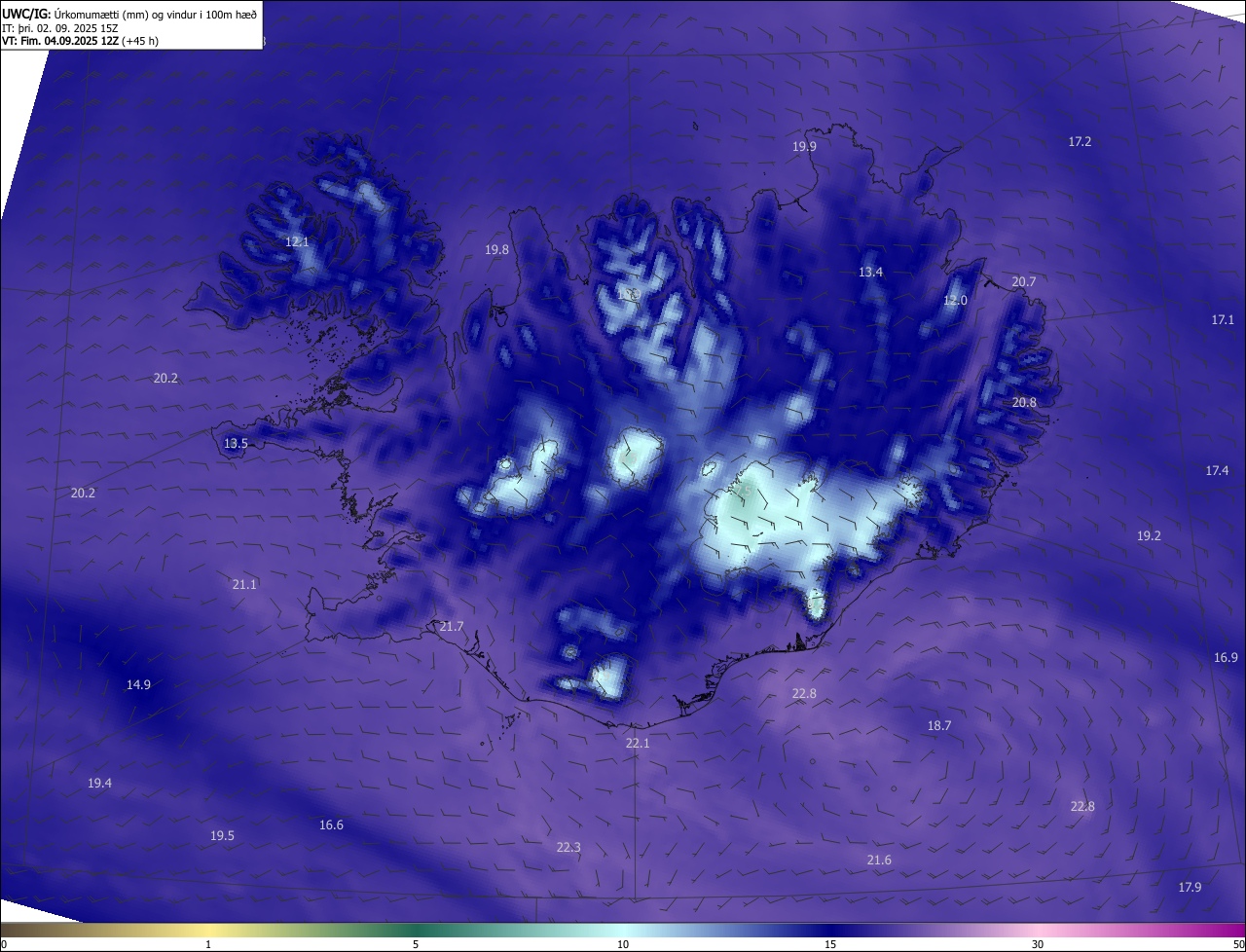1246x952 pixels.
Task: Click the 17.1 value on the map
Action: click(1223, 319)
